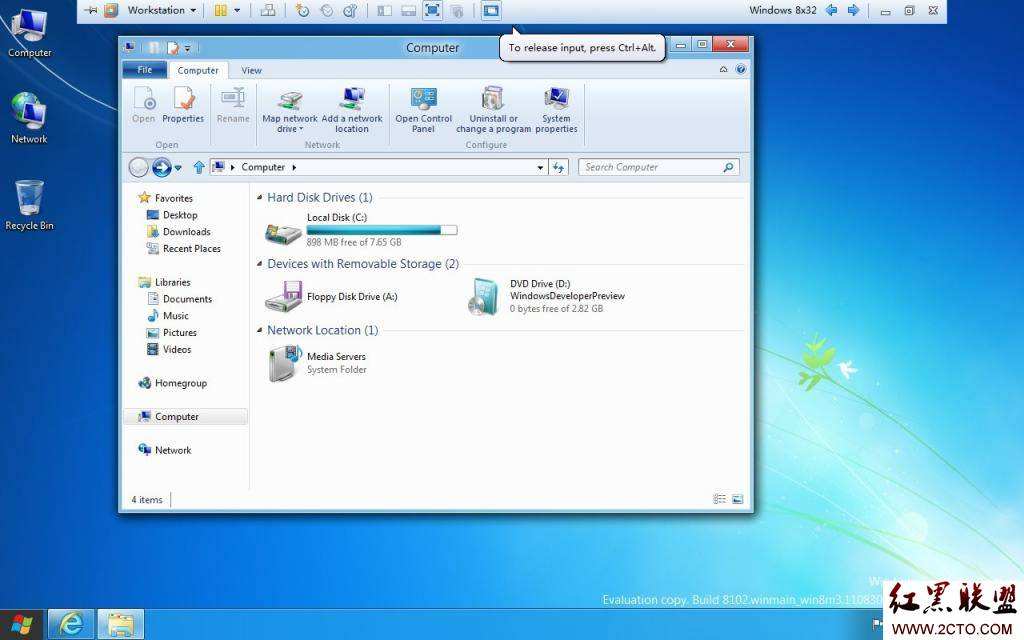Screen dimensions: 1024x640
Task: Select Desktop in navigation pane
Action: point(172,215)
